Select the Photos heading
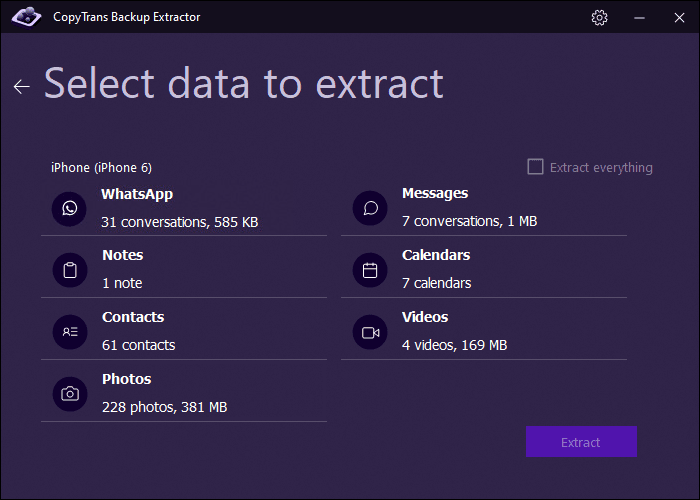The height and width of the screenshot is (500, 700). pos(126,379)
